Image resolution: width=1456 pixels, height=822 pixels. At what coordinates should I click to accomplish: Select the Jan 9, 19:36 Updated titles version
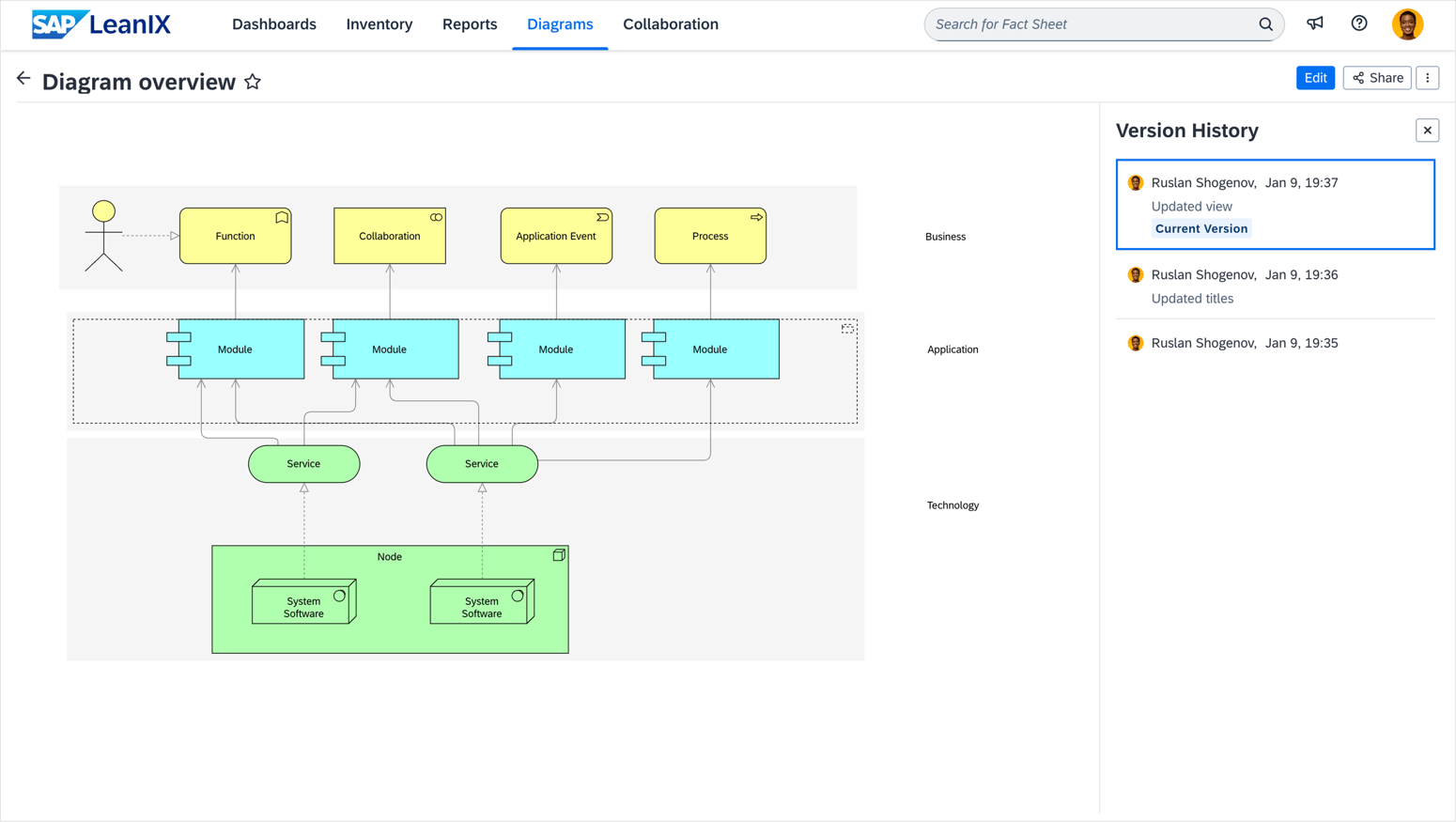click(1275, 286)
